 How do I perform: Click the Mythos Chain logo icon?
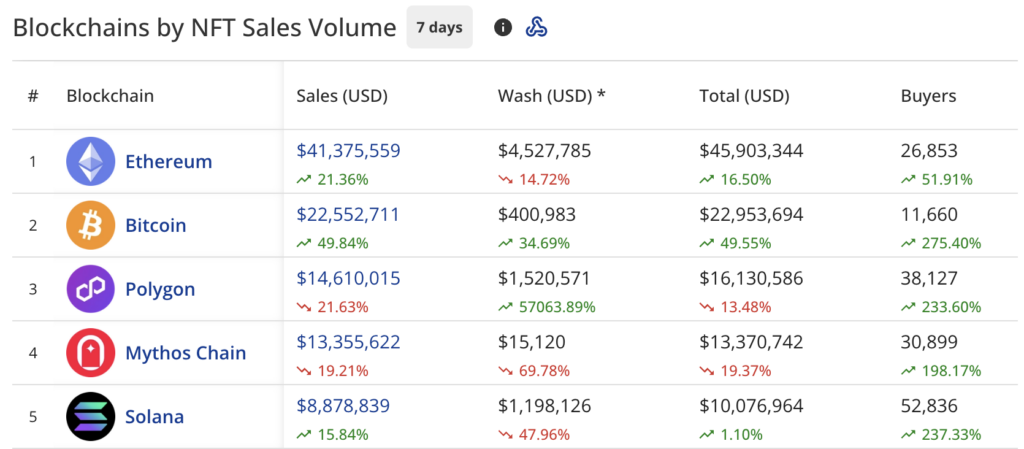click(x=91, y=353)
